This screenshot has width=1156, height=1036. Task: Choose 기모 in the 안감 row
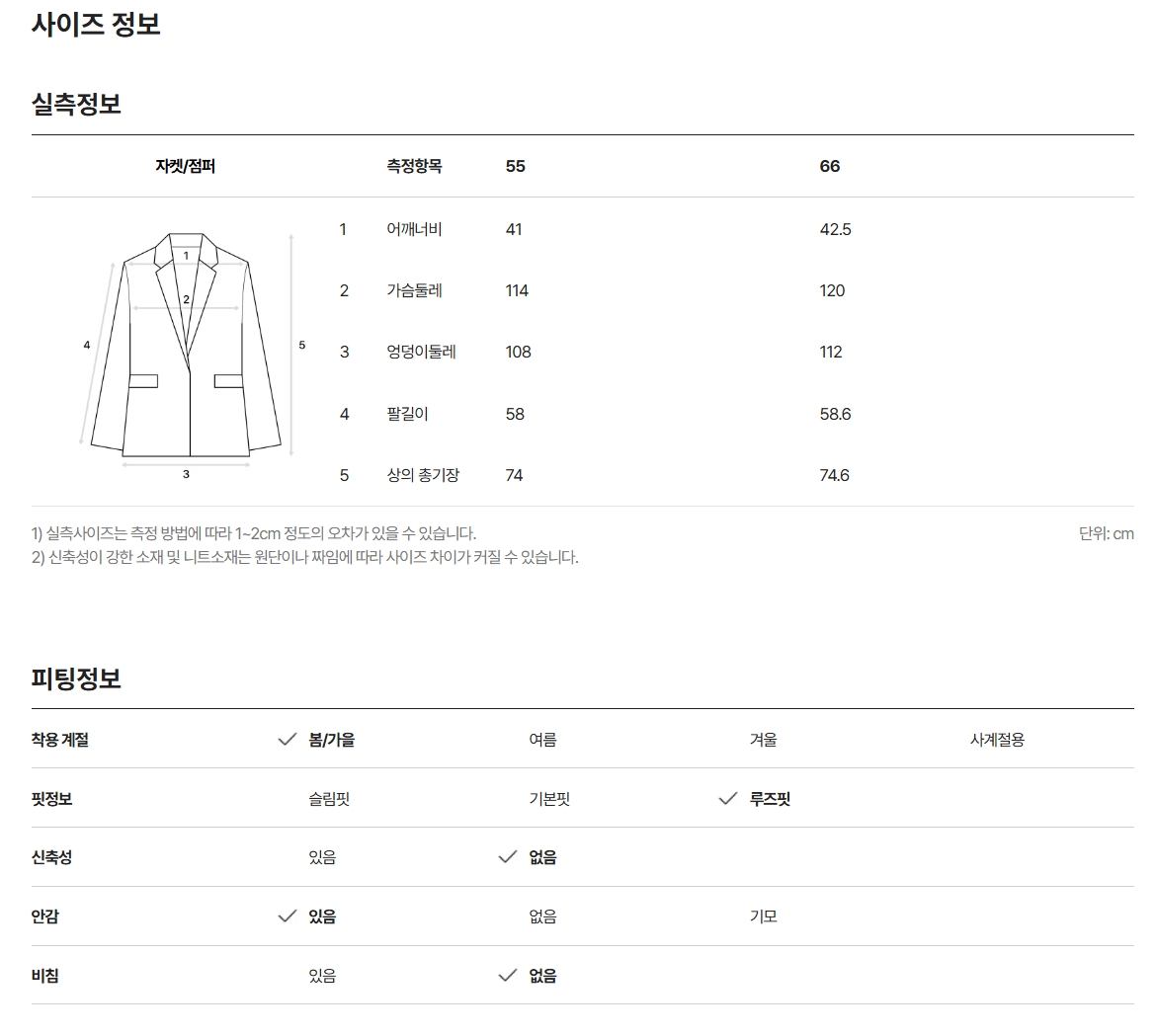[x=763, y=916]
